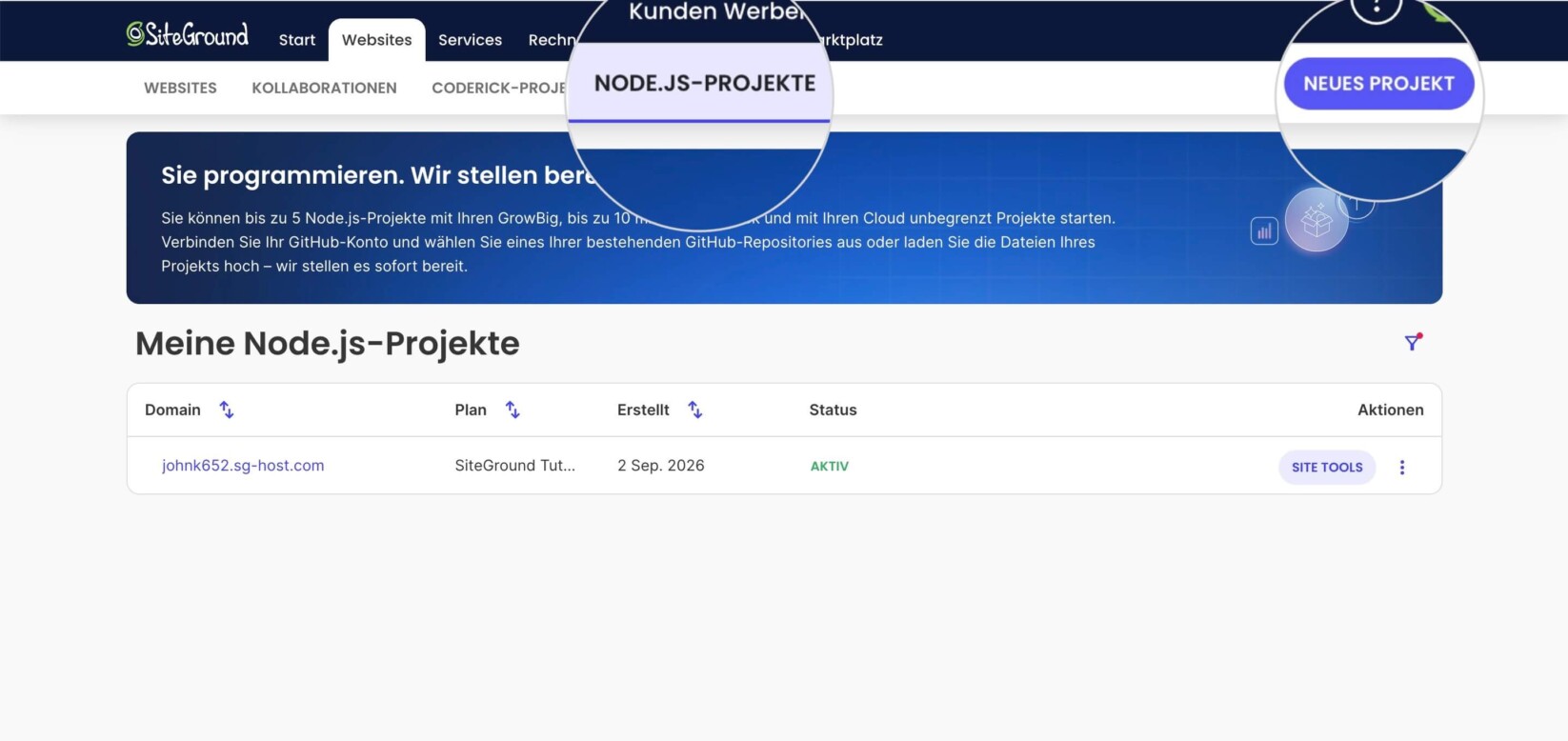Sort table by Erstellt column arrows
Viewport: 1568px width, 741px height.
point(695,410)
